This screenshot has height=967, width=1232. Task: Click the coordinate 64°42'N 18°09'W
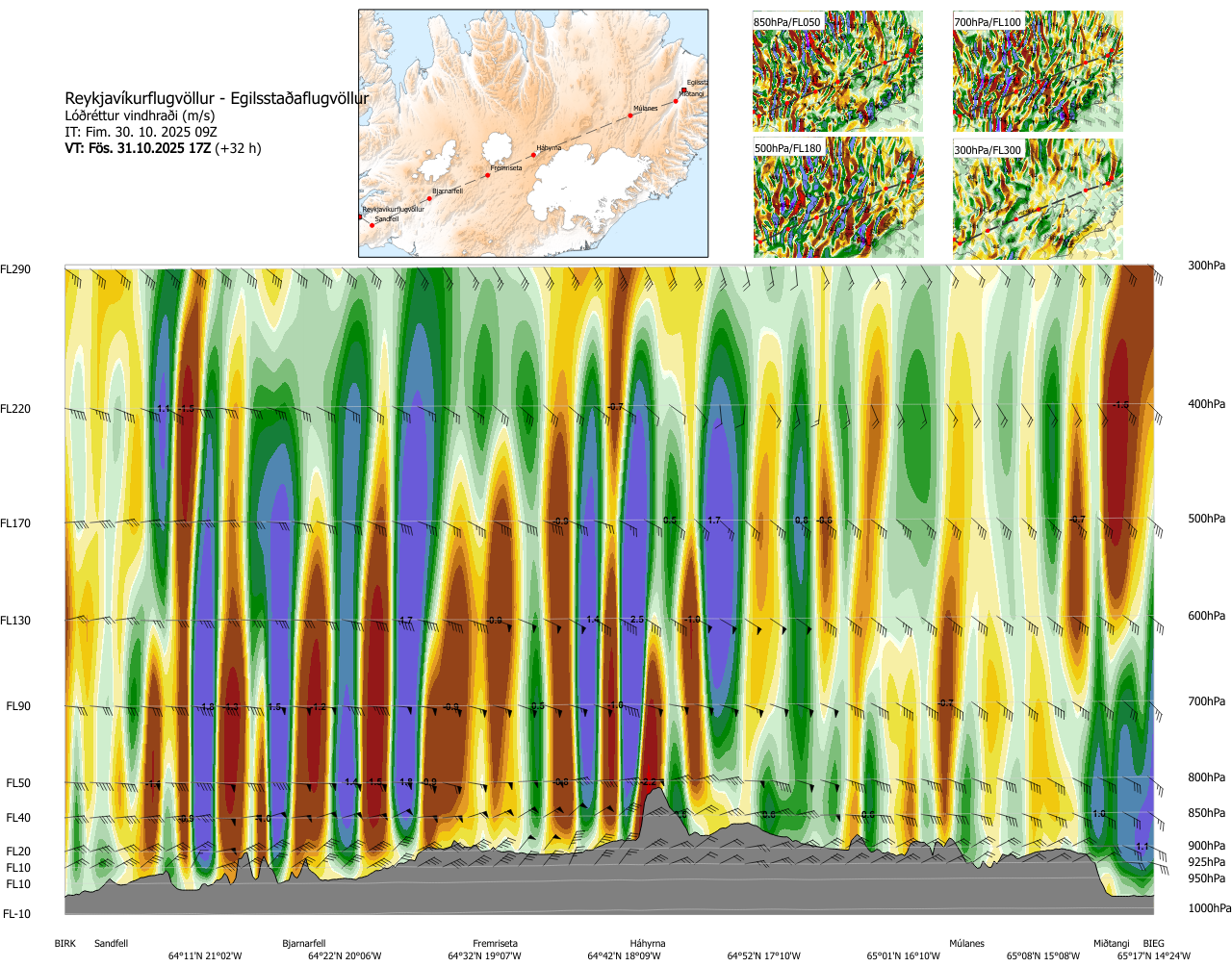[624, 956]
